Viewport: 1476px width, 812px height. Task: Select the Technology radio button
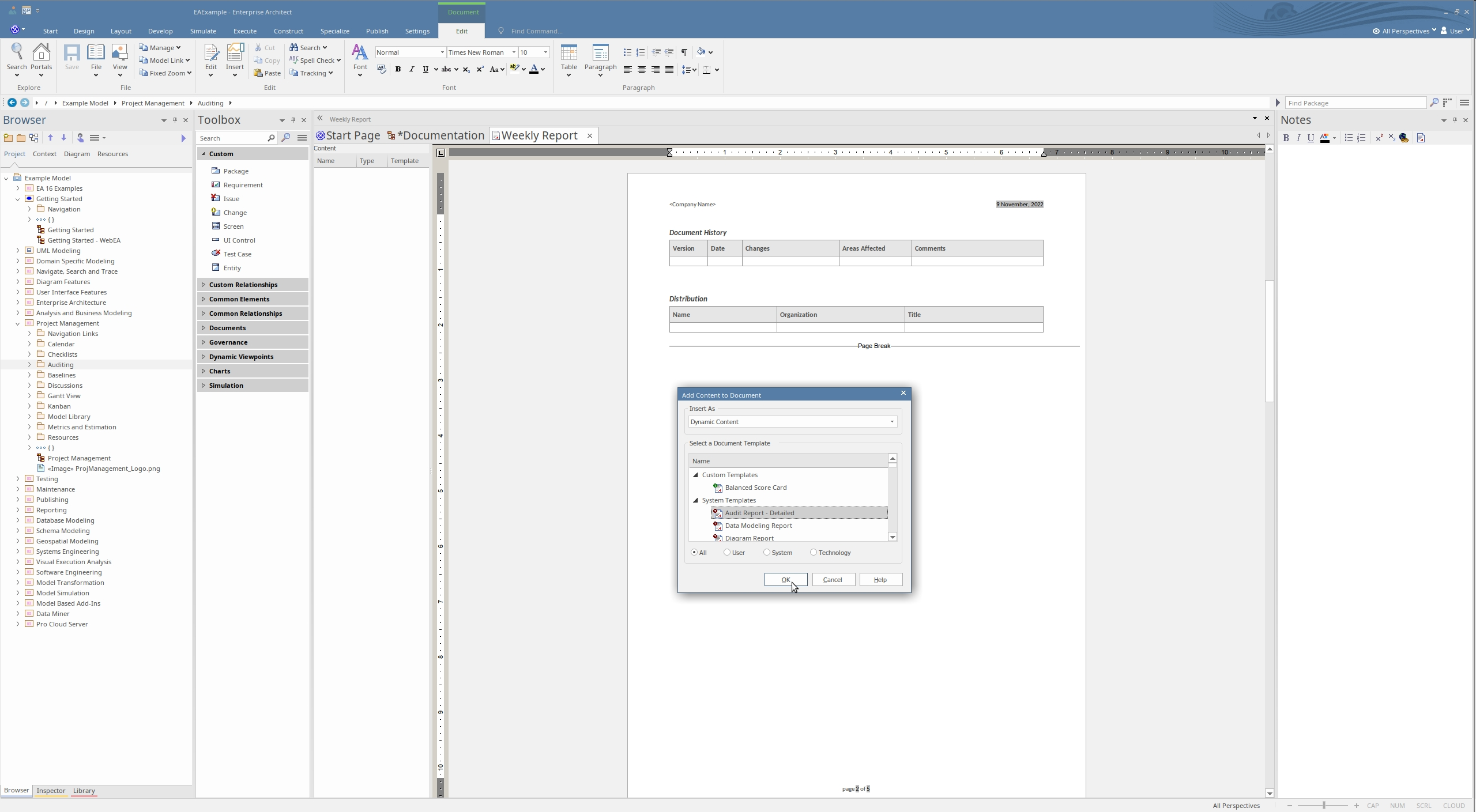(x=814, y=552)
